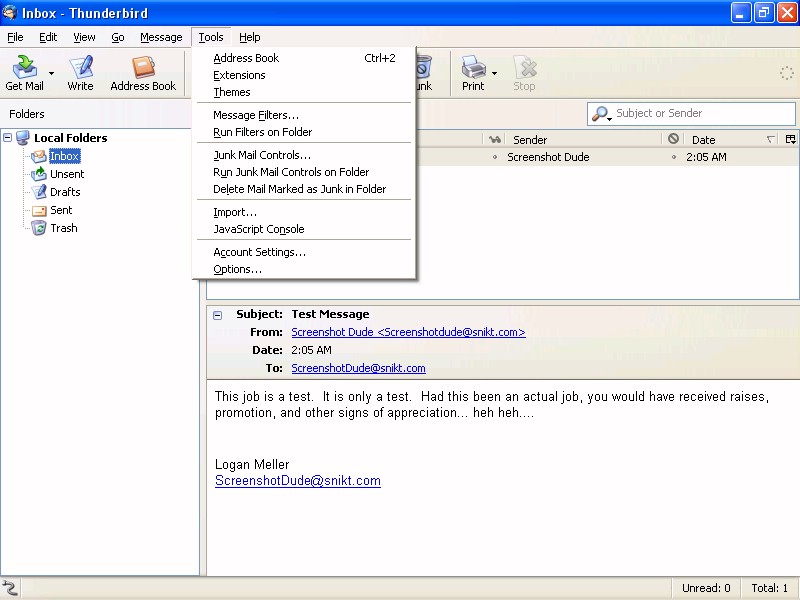Select Delete Mail Marked as Junk in Folder
The width and height of the screenshot is (800, 600).
pyautogui.click(x=304, y=189)
